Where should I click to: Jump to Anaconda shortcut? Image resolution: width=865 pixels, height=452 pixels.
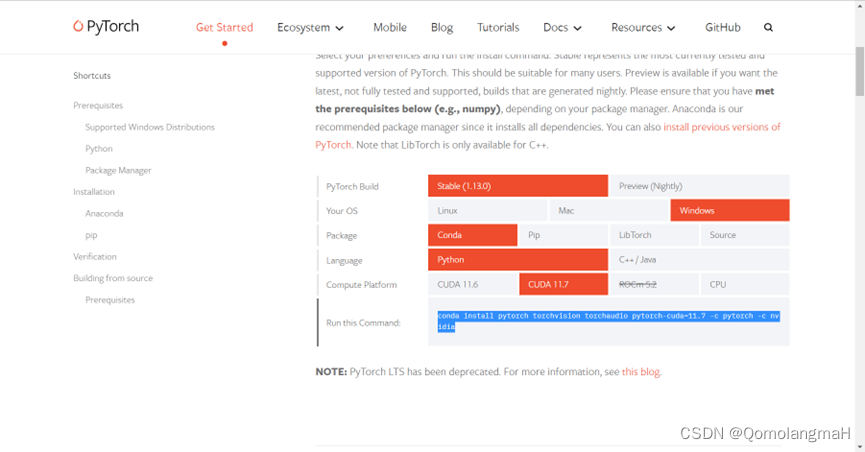click(104, 213)
